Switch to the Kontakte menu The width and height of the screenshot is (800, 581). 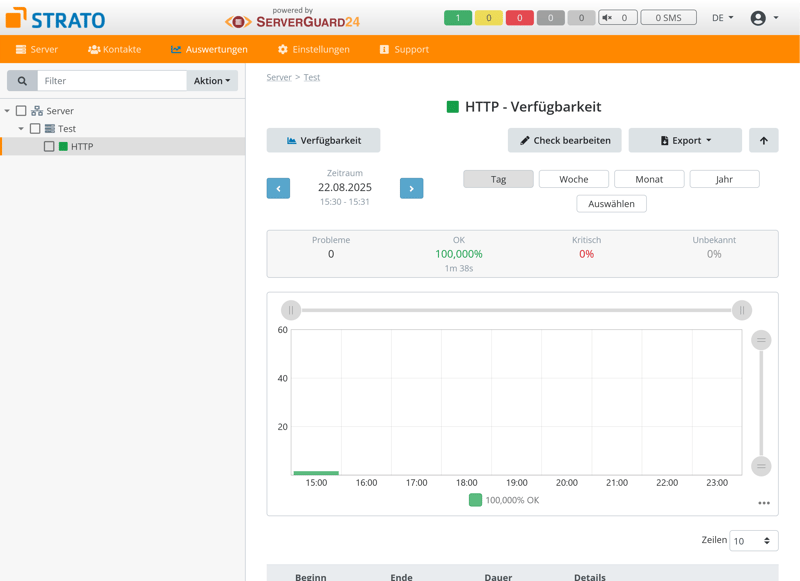(114, 49)
